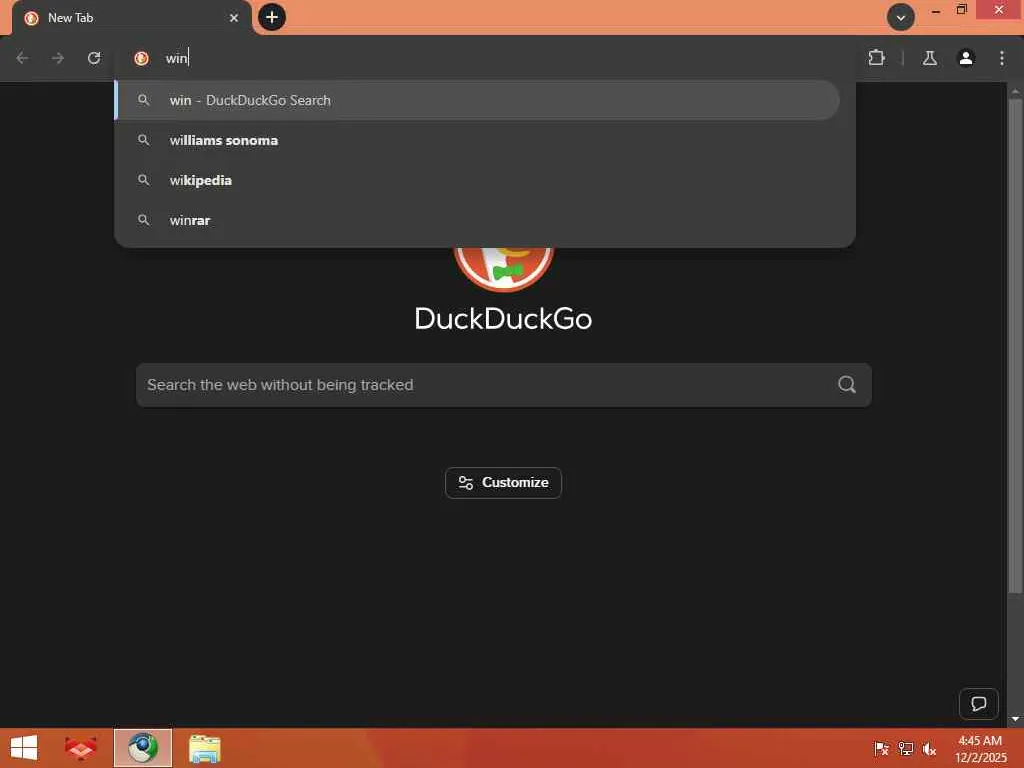Click the muted volume tray icon
Image resolution: width=1024 pixels, height=768 pixels.
click(x=929, y=748)
